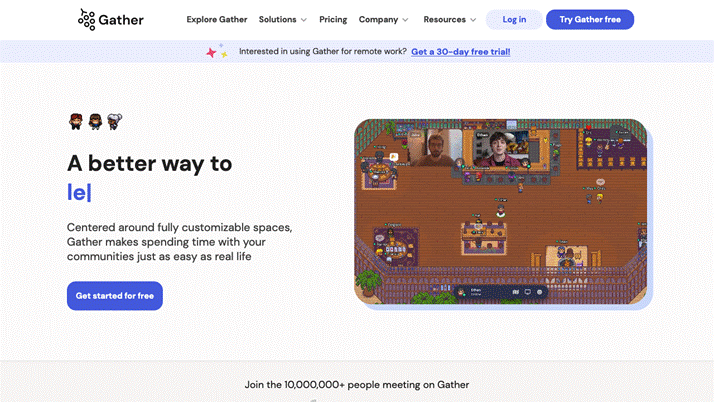Click the Gather virtual office preview image
The height and width of the screenshot is (402, 714).
(500, 212)
